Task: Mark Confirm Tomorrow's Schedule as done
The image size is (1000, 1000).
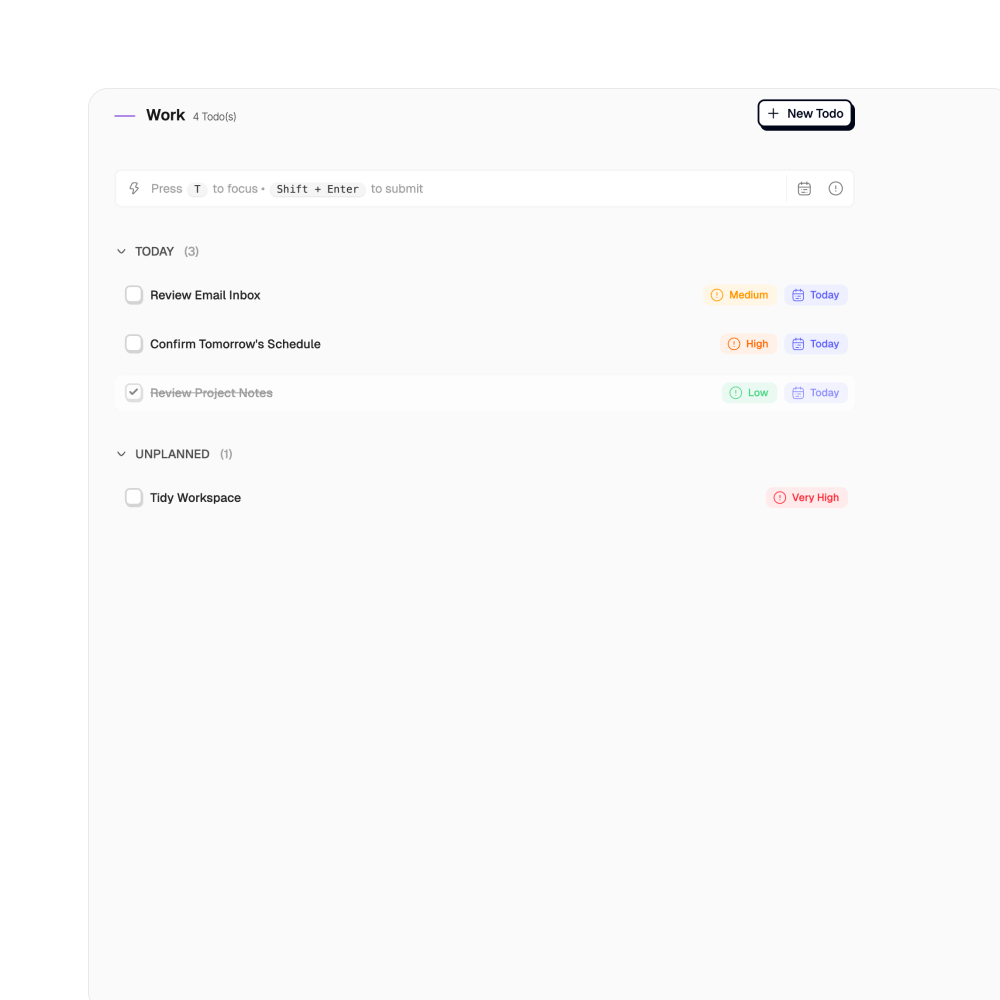Action: click(134, 344)
